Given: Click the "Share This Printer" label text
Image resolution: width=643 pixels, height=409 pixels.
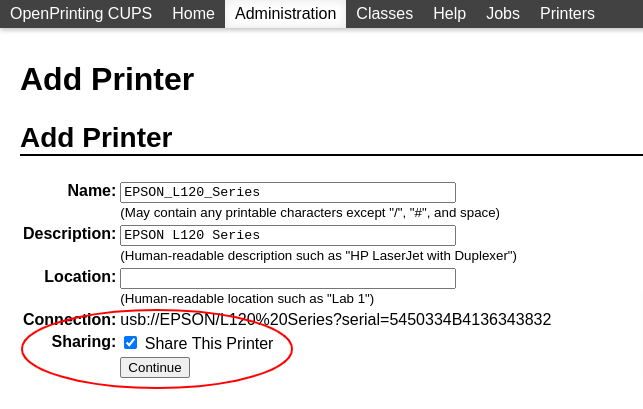Looking at the screenshot, I should [209, 343].
